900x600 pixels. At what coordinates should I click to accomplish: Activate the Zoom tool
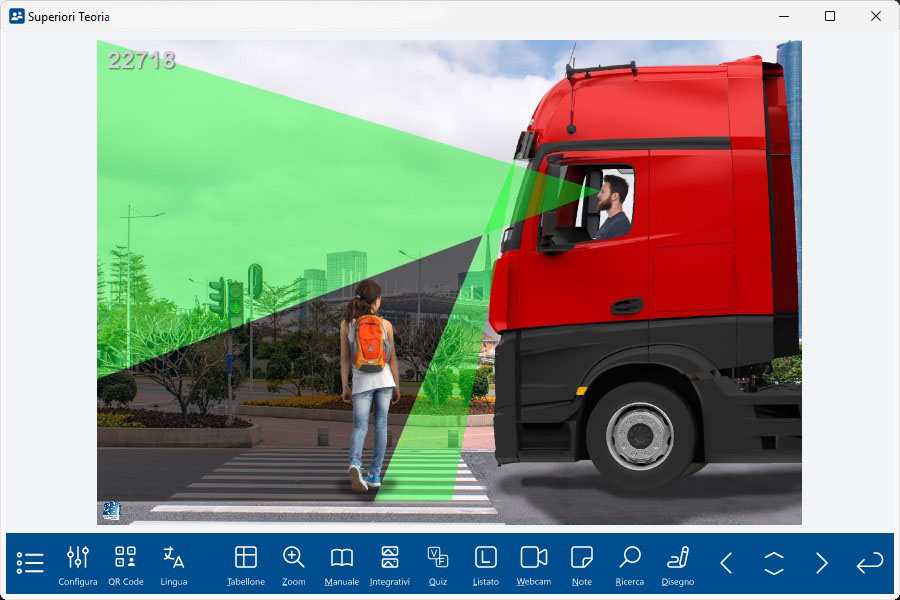294,565
